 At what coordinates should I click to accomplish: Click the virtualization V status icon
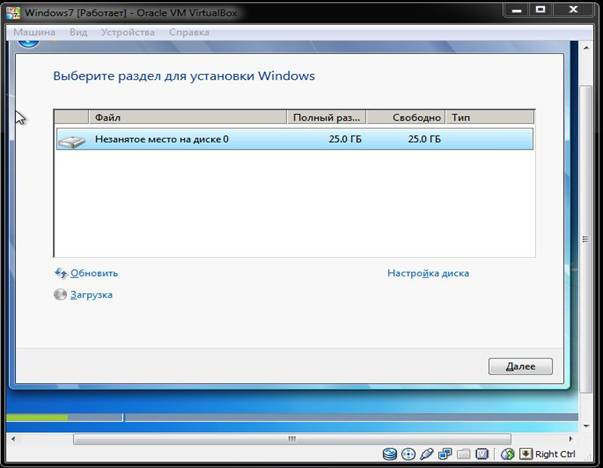(482, 454)
